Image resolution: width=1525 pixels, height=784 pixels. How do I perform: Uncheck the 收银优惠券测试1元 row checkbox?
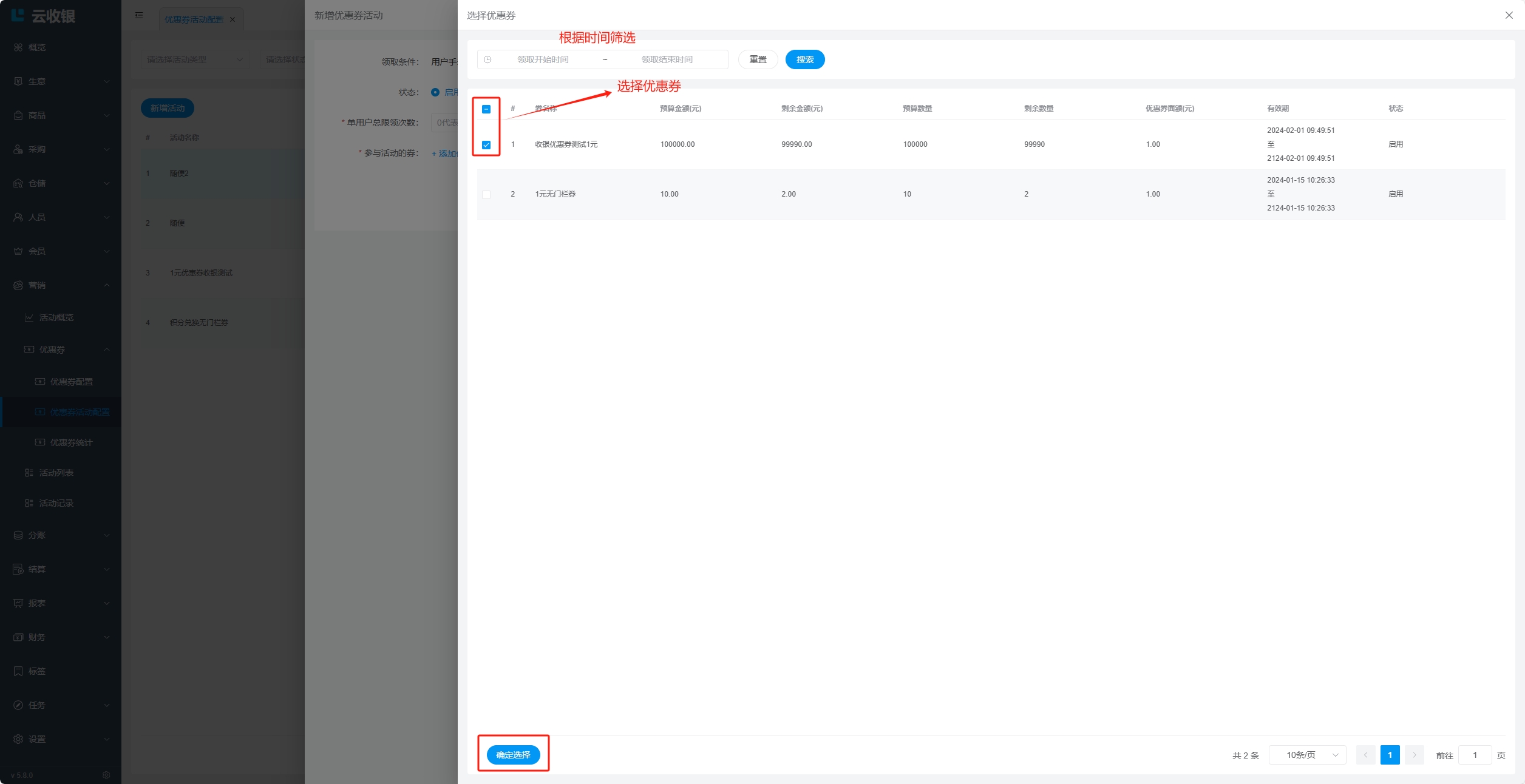point(486,144)
